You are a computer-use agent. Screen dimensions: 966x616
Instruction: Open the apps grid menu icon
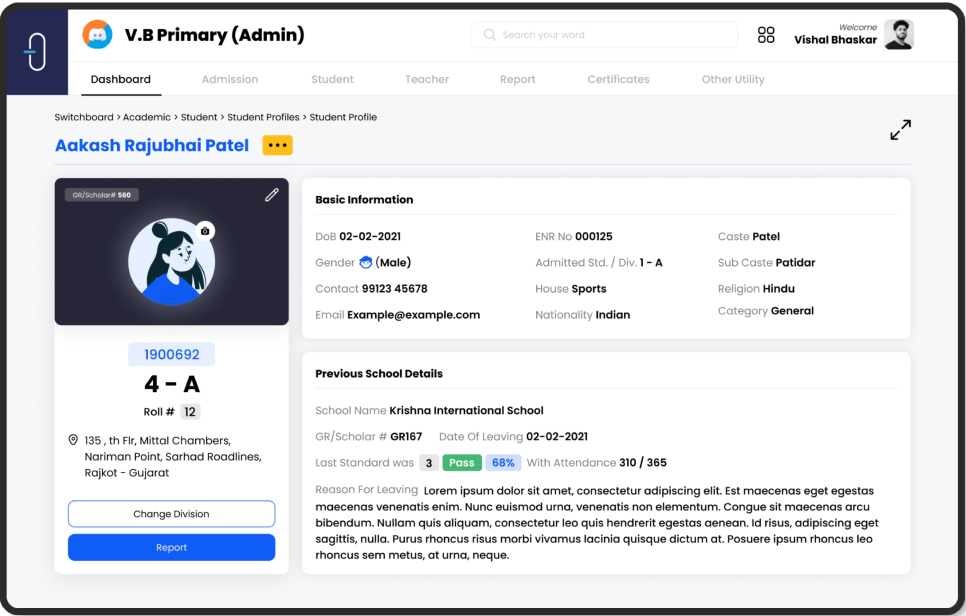[x=766, y=35]
